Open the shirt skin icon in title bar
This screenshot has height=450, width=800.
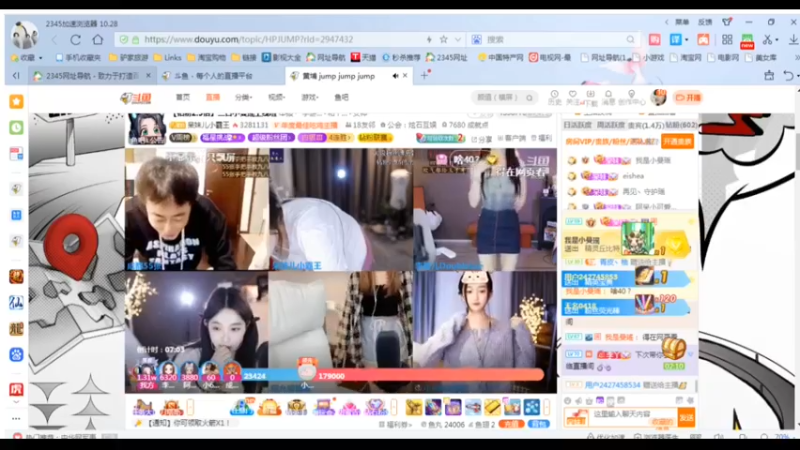(727, 22)
